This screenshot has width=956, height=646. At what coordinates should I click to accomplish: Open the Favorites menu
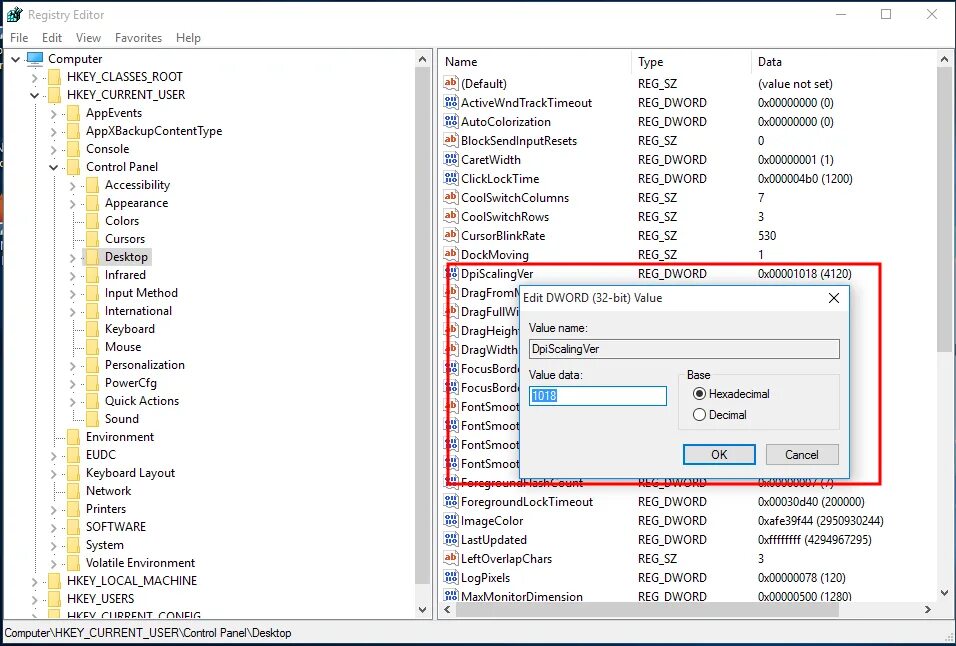coord(138,38)
